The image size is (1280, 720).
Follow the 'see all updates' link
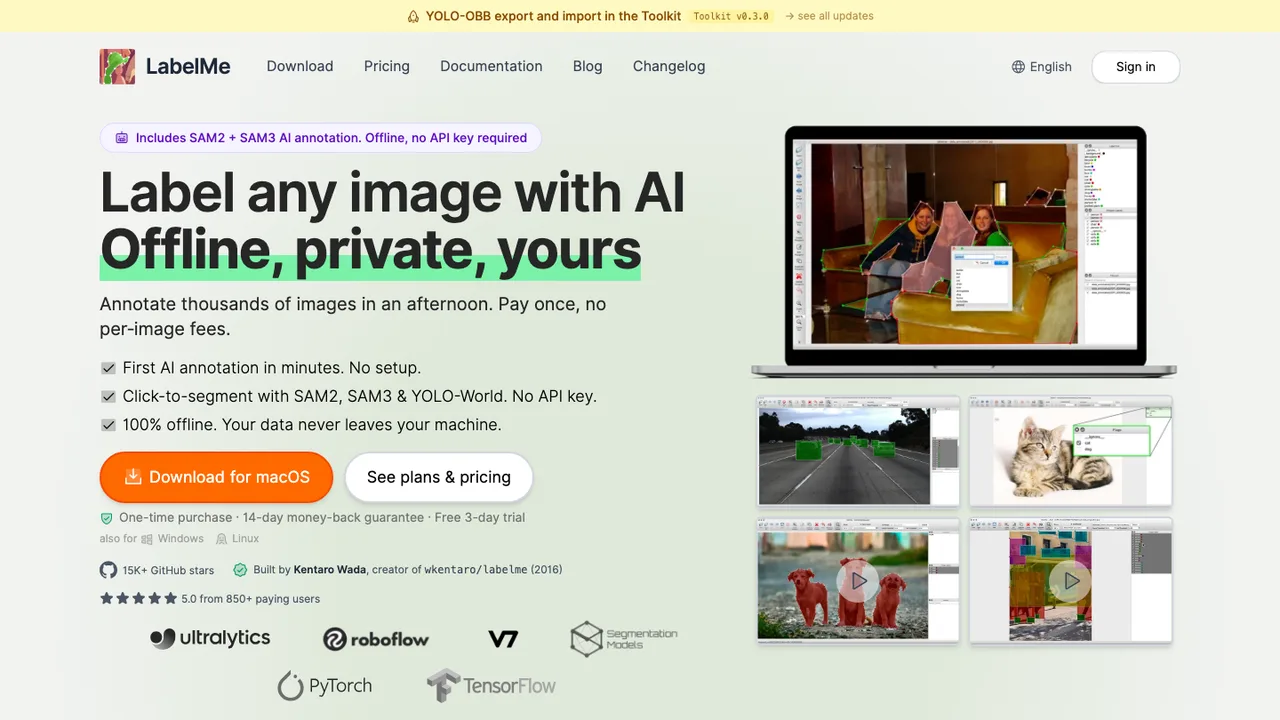click(829, 16)
